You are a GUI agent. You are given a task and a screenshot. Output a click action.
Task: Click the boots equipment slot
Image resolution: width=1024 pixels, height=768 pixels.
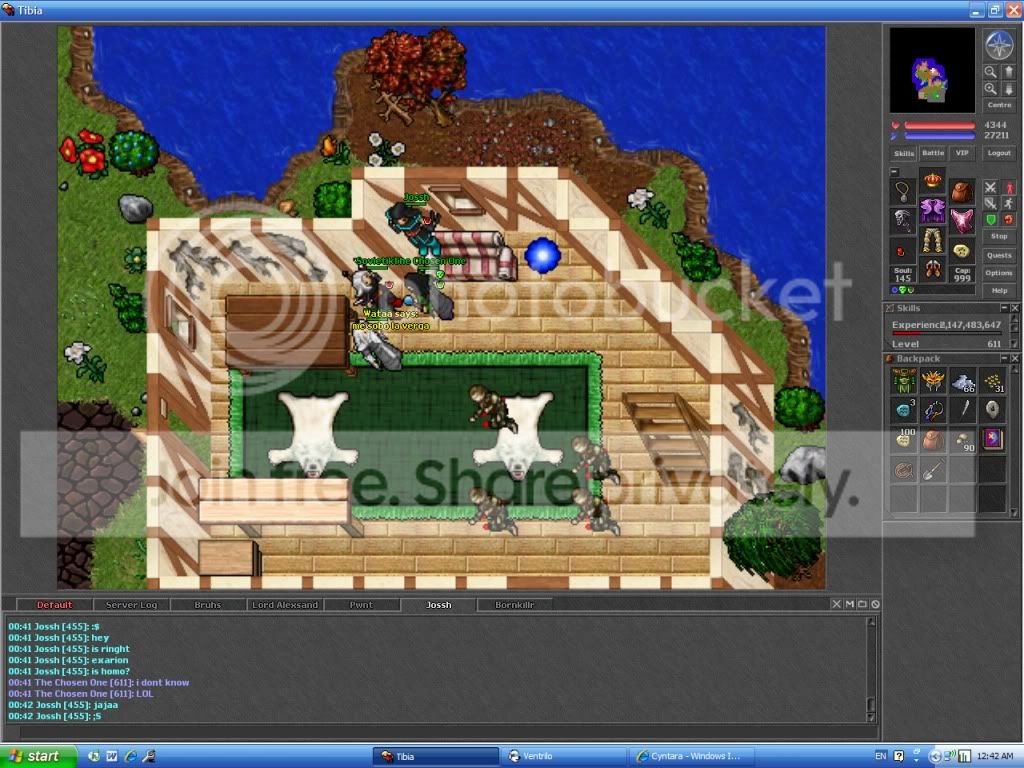(933, 270)
